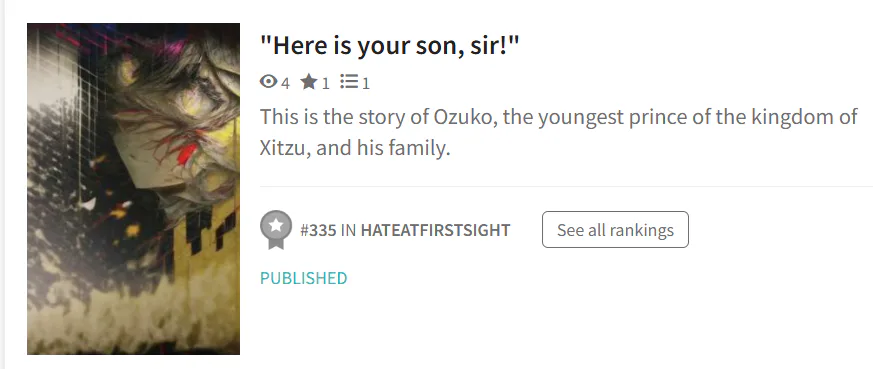This screenshot has width=873, height=369.
Task: Click the divider line below the description
Action: (566, 186)
